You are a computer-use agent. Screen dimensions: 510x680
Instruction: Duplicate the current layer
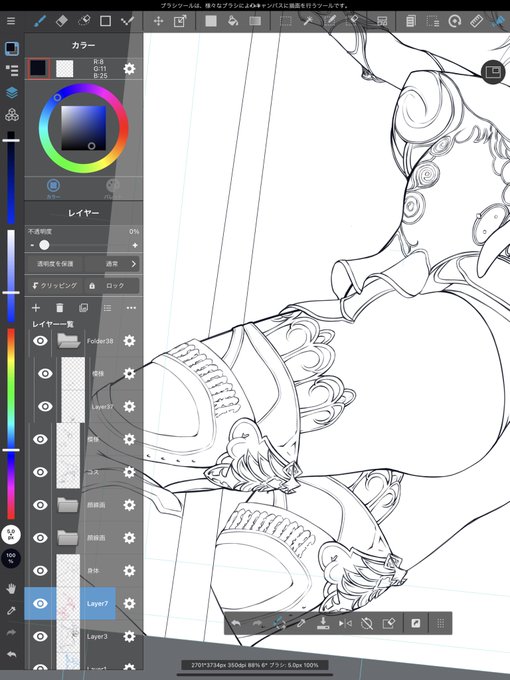click(x=83, y=307)
